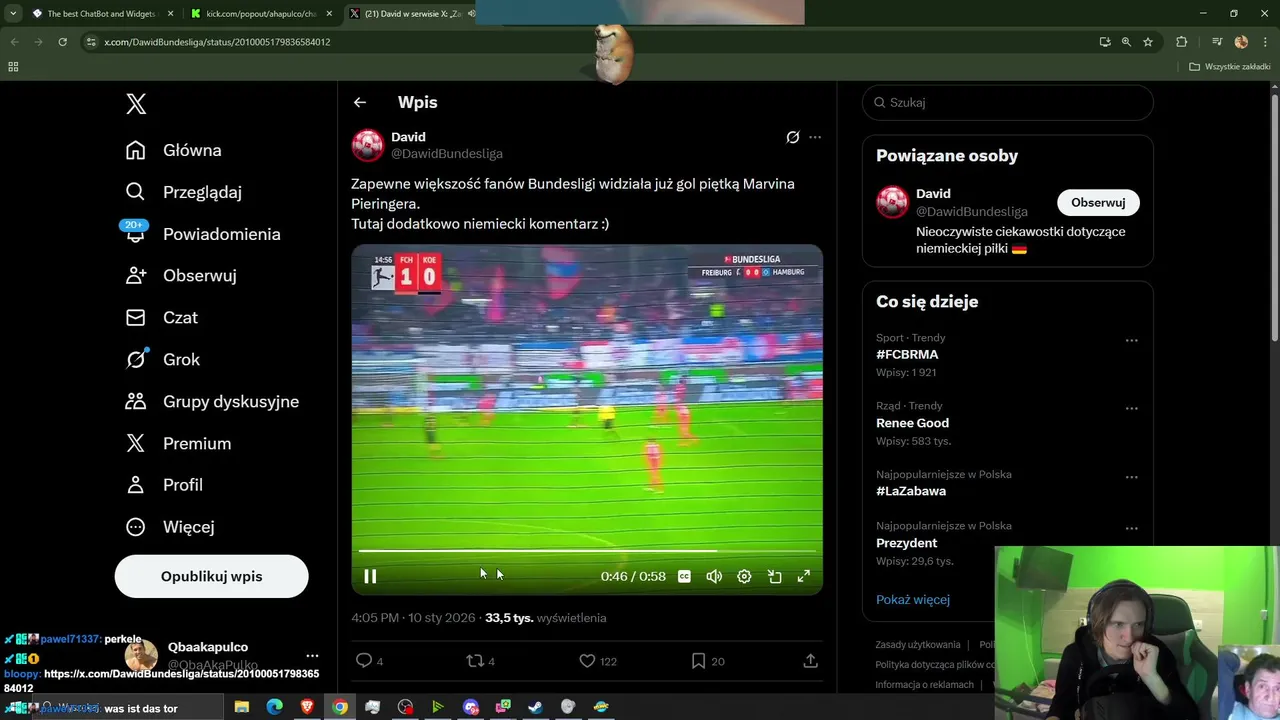
Task: Expand the Więcej menu
Action: pos(170,526)
